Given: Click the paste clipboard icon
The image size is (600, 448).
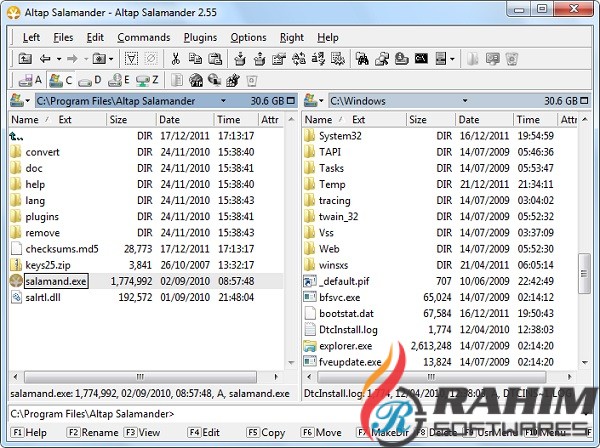Looking at the screenshot, I should tap(215, 59).
